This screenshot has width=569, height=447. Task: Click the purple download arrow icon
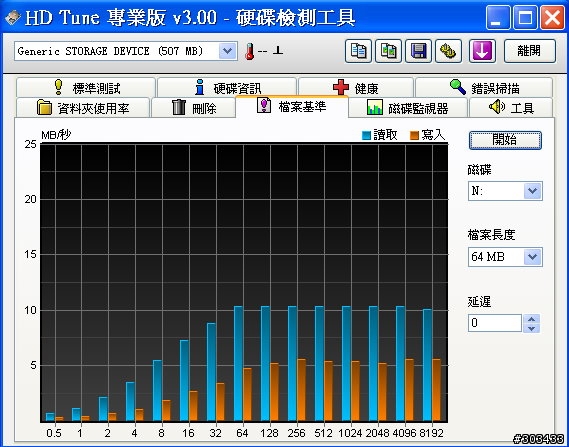(x=482, y=51)
